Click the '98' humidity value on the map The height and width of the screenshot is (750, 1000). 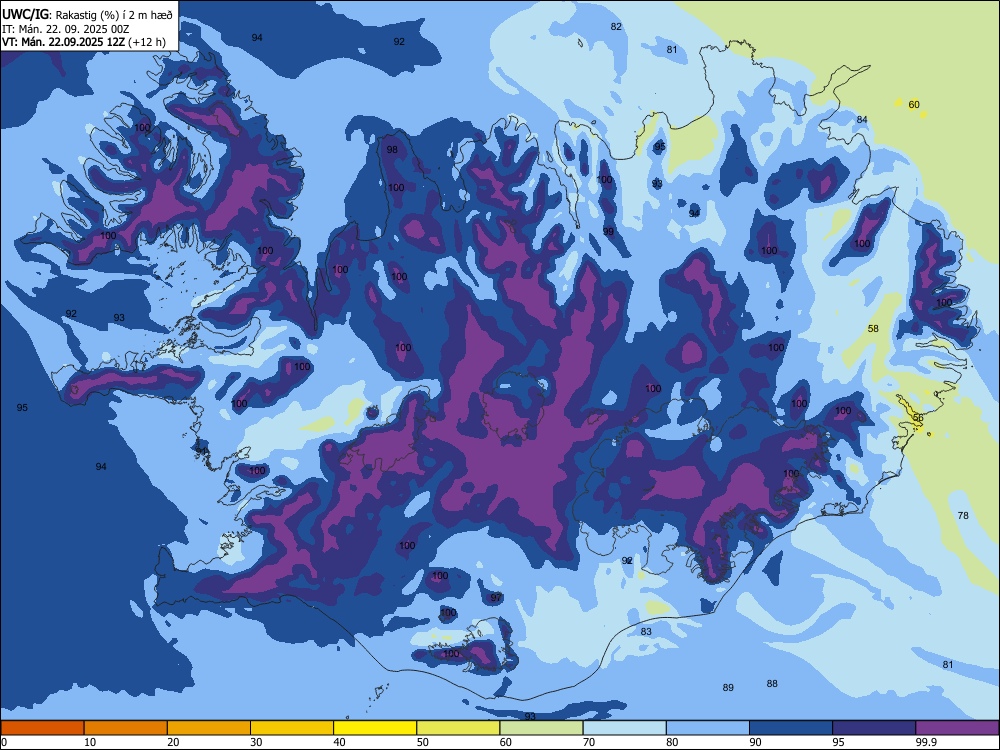coord(392,150)
